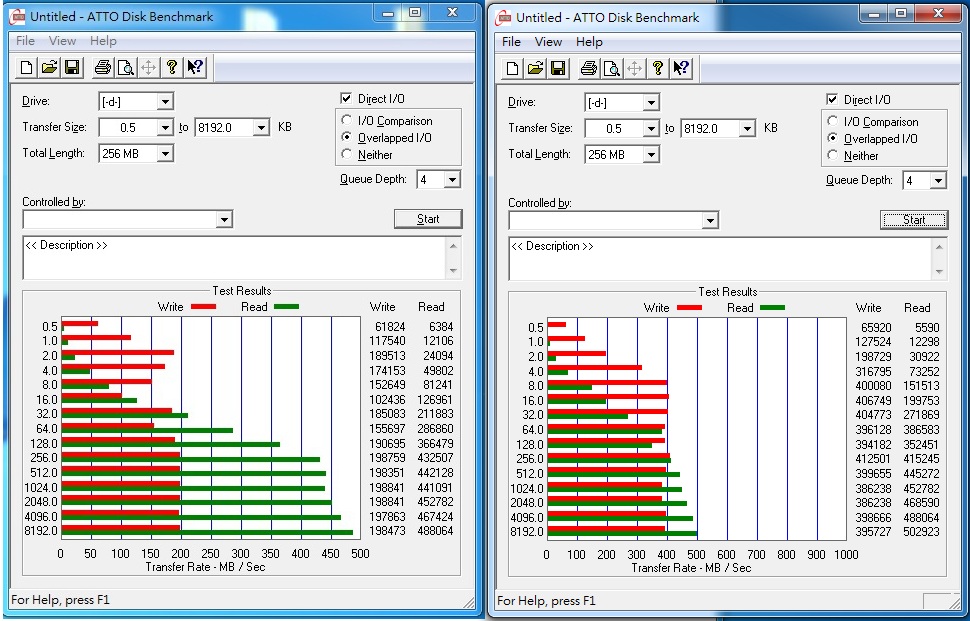Select Overlapped I/O radio in left window
Screen dimensions: 970x621
(x=346, y=137)
